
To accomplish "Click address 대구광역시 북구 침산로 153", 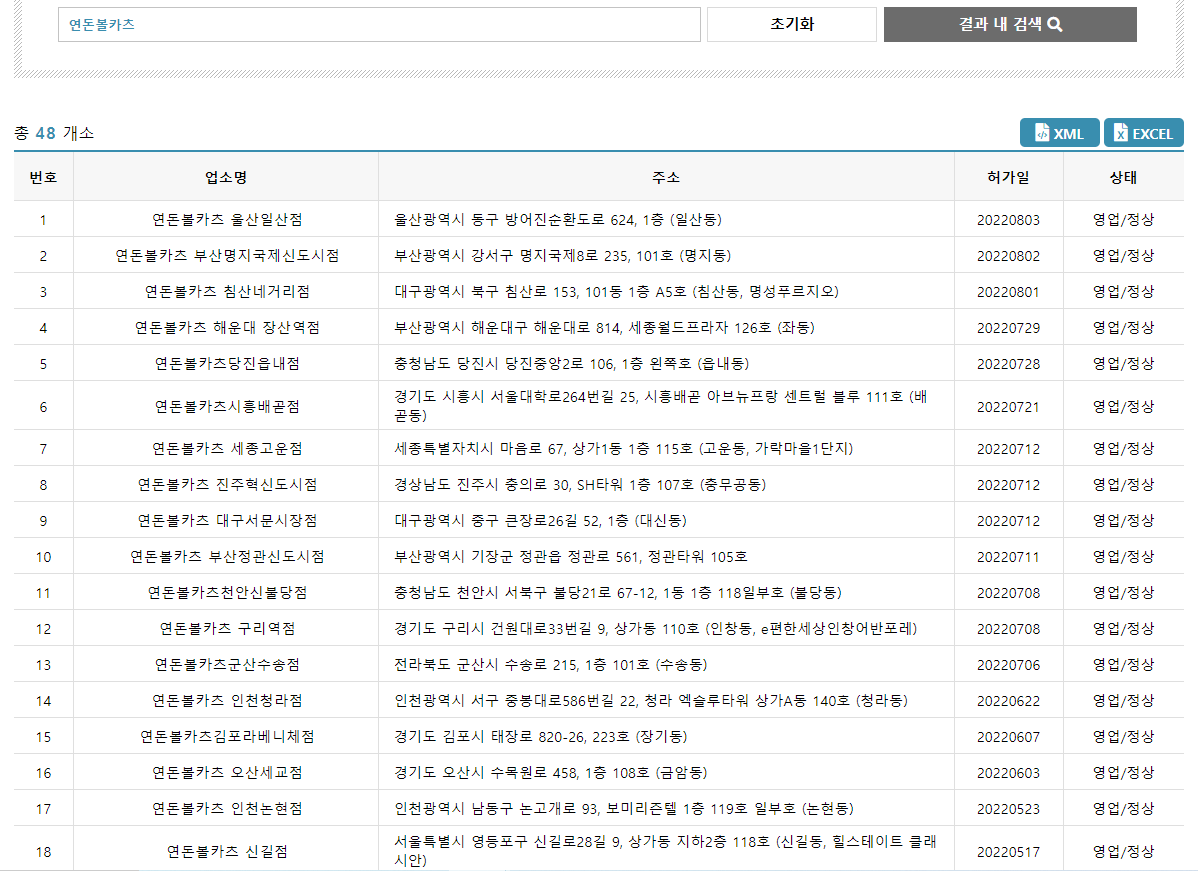I will coord(617,292).
